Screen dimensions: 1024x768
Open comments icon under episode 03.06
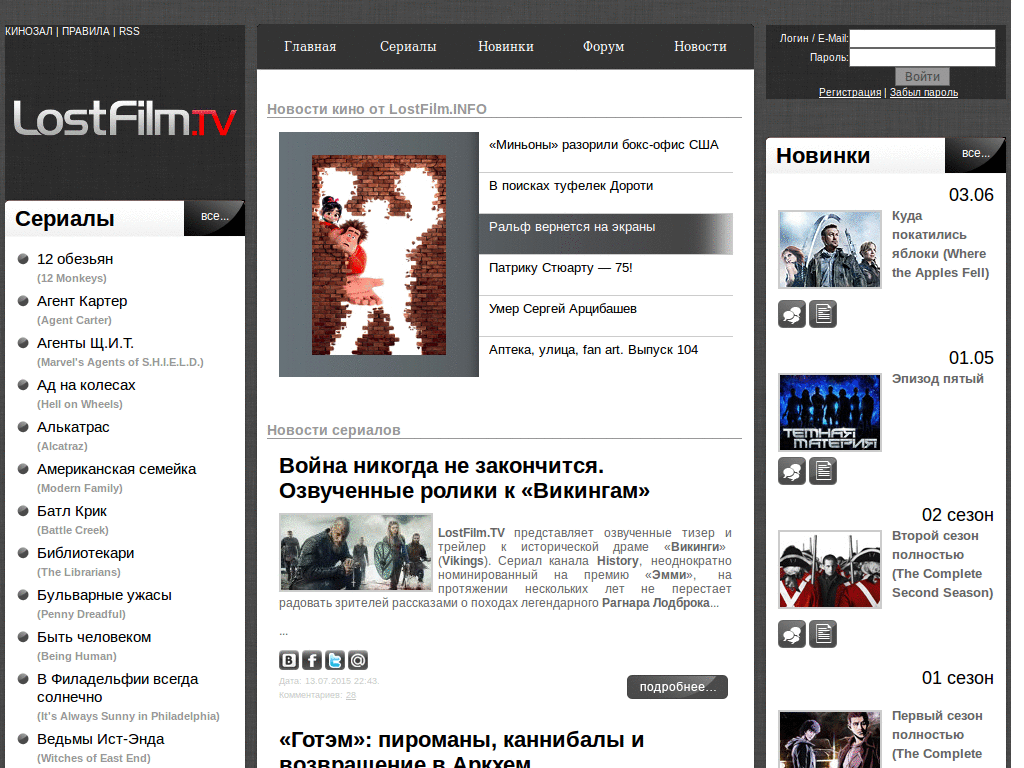point(792,314)
